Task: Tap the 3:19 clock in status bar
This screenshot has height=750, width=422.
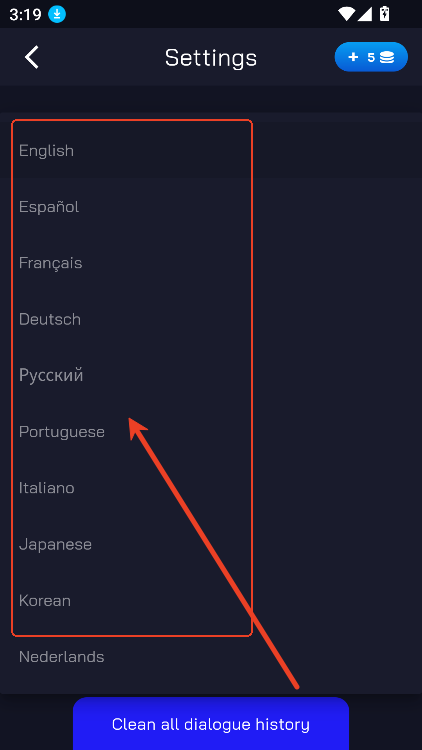Action: [25, 15]
